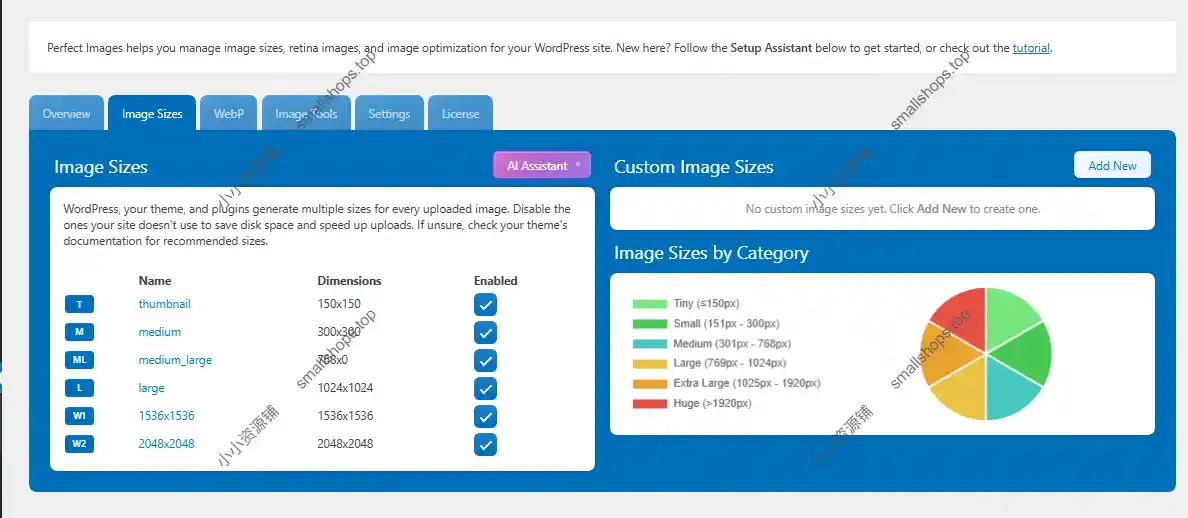The height and width of the screenshot is (518, 1188).
Task: Click the 2048x2048 size name link
Action: 166,444
